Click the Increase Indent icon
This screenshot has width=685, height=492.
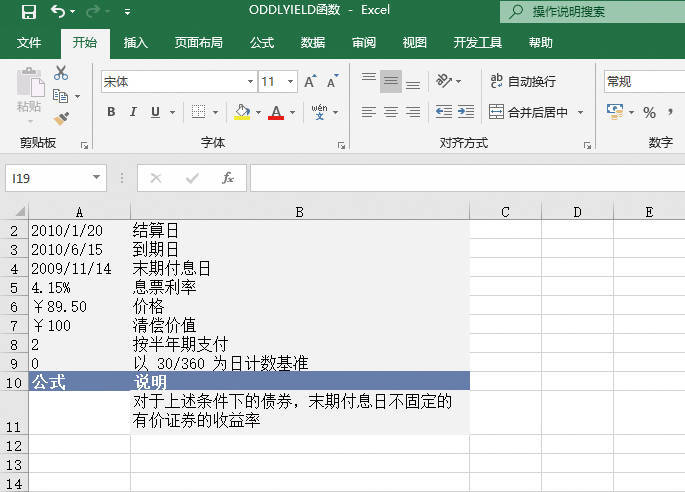[465, 112]
